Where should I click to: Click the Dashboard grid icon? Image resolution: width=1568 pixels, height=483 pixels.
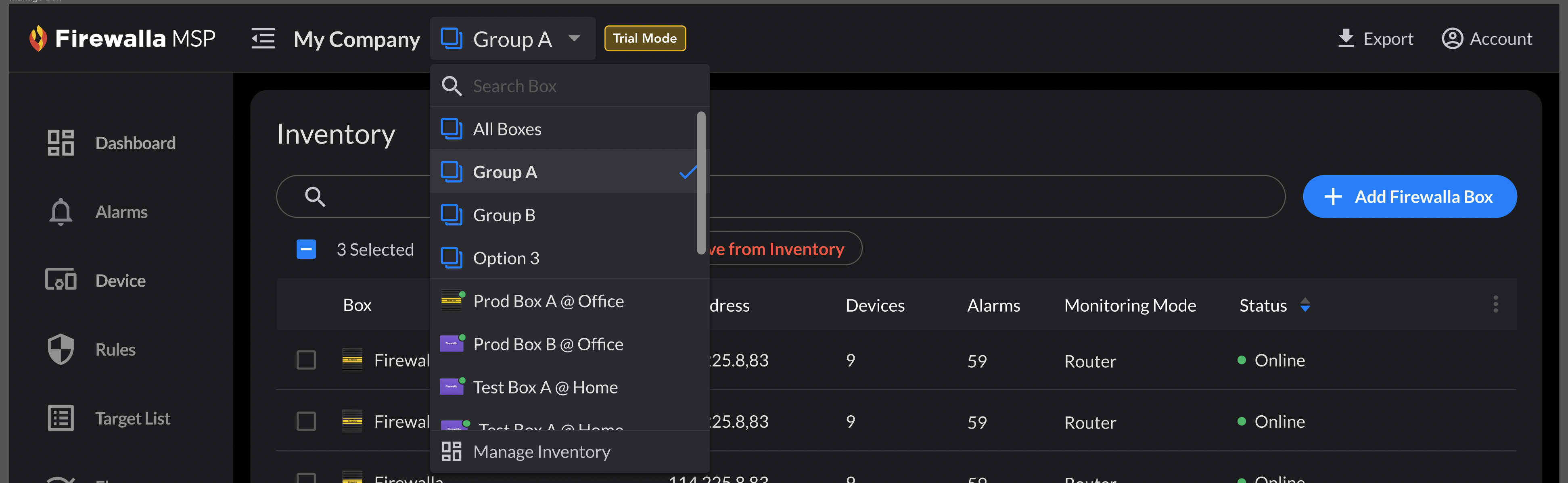(x=61, y=143)
